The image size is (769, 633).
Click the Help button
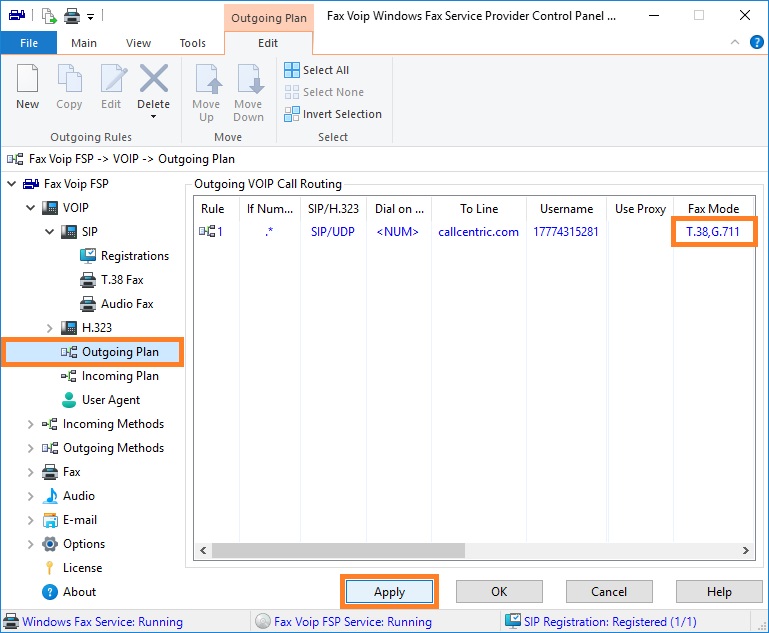[719, 592]
